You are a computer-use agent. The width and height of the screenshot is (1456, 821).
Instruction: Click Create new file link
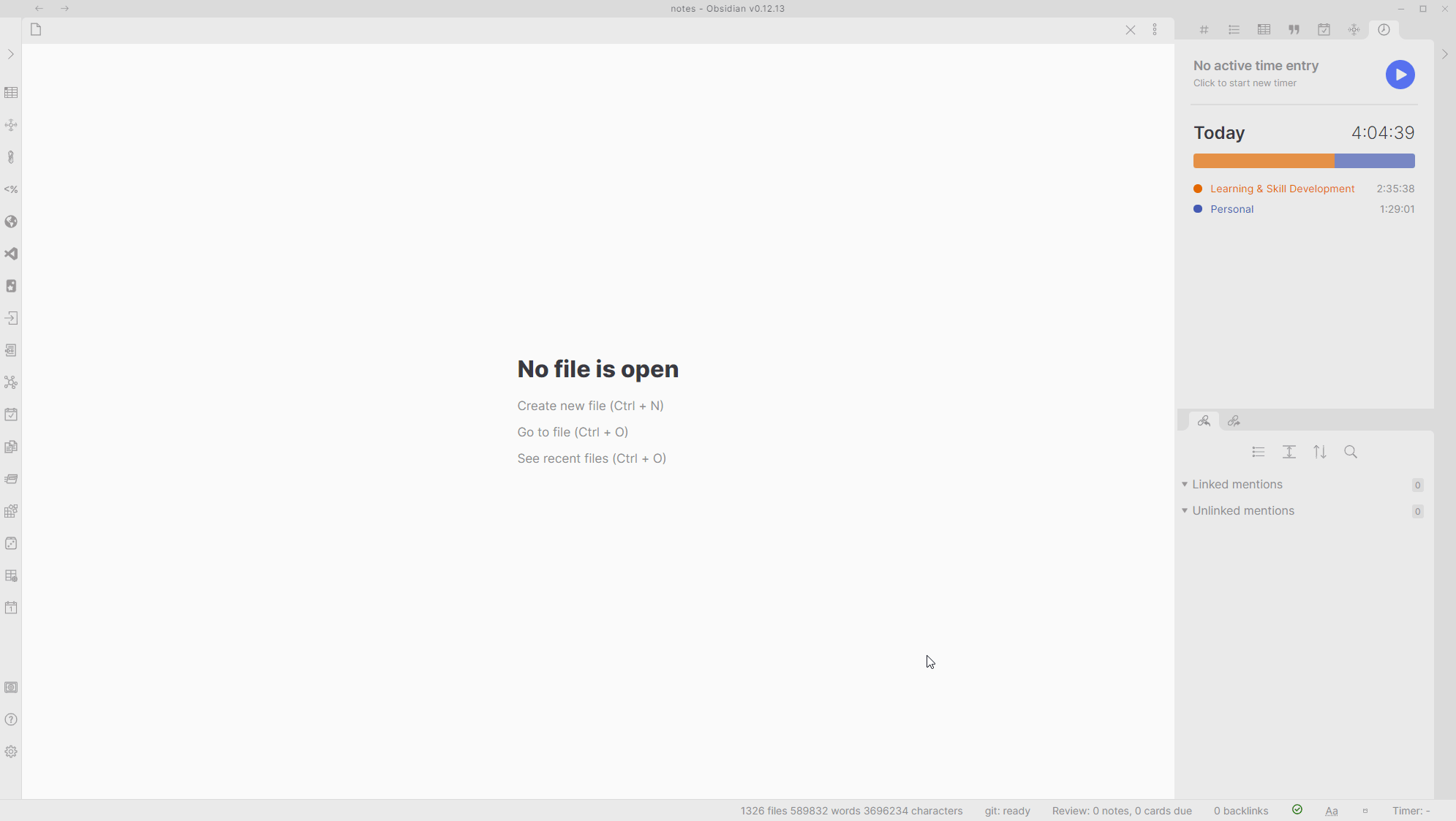[x=590, y=406]
